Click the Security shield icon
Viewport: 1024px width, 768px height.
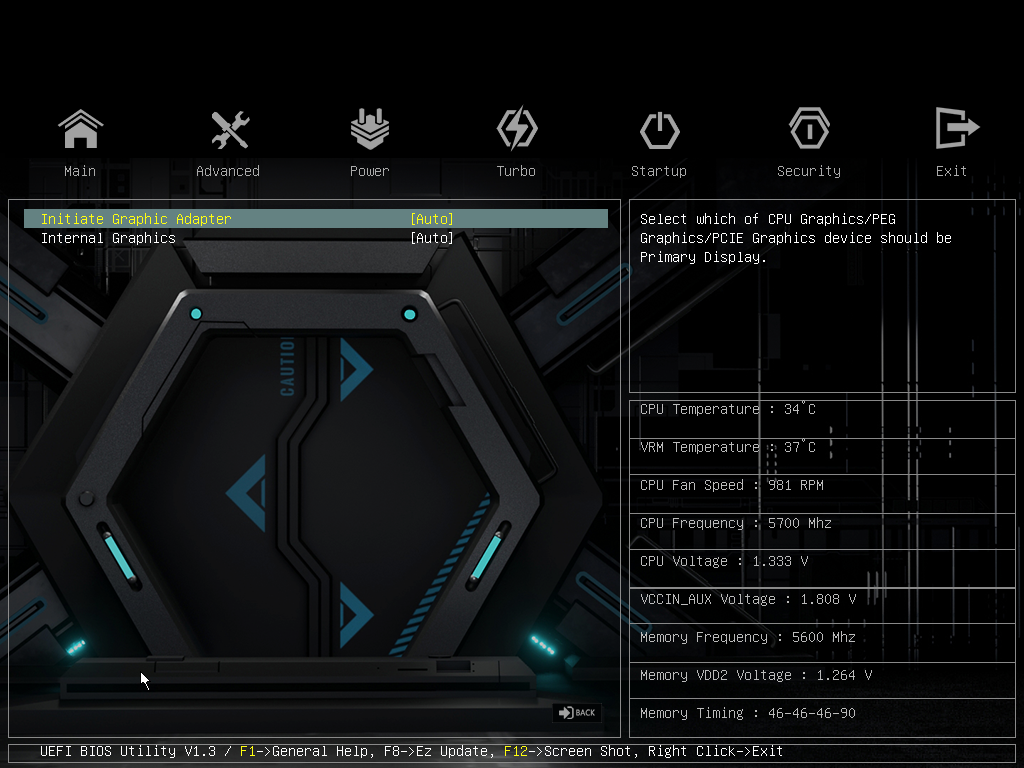tap(809, 129)
